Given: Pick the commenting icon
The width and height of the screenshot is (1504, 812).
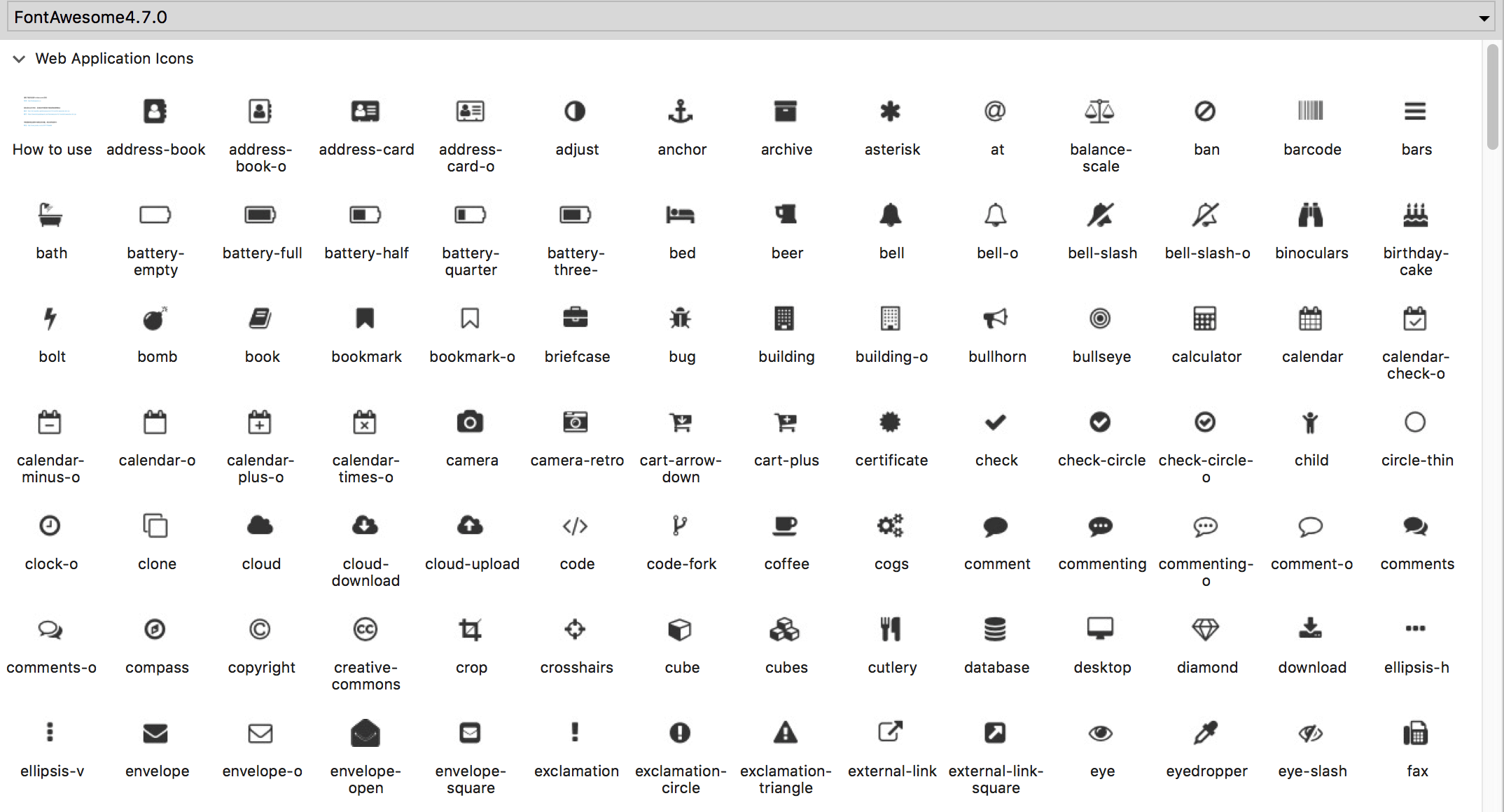Looking at the screenshot, I should click(x=1100, y=526).
